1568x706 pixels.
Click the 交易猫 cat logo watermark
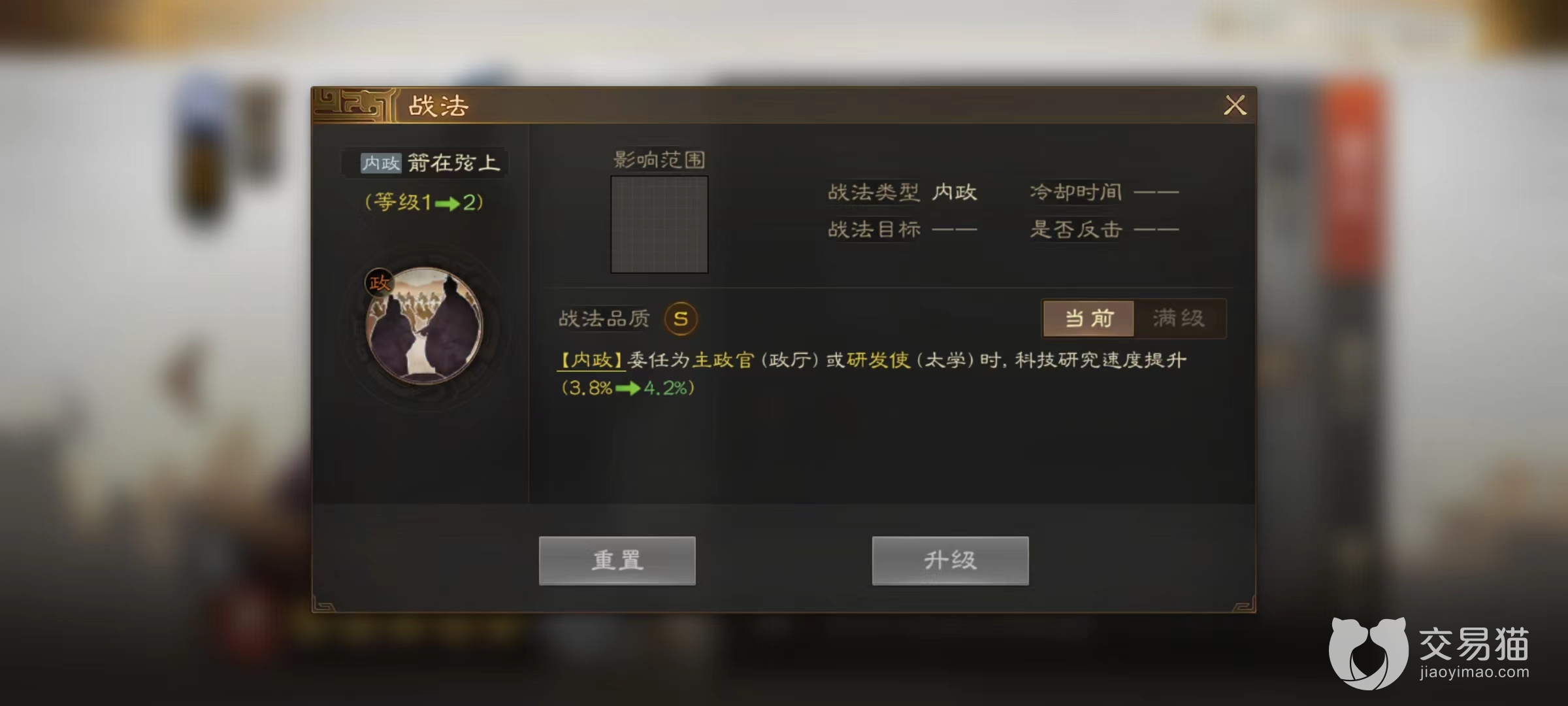(1368, 652)
